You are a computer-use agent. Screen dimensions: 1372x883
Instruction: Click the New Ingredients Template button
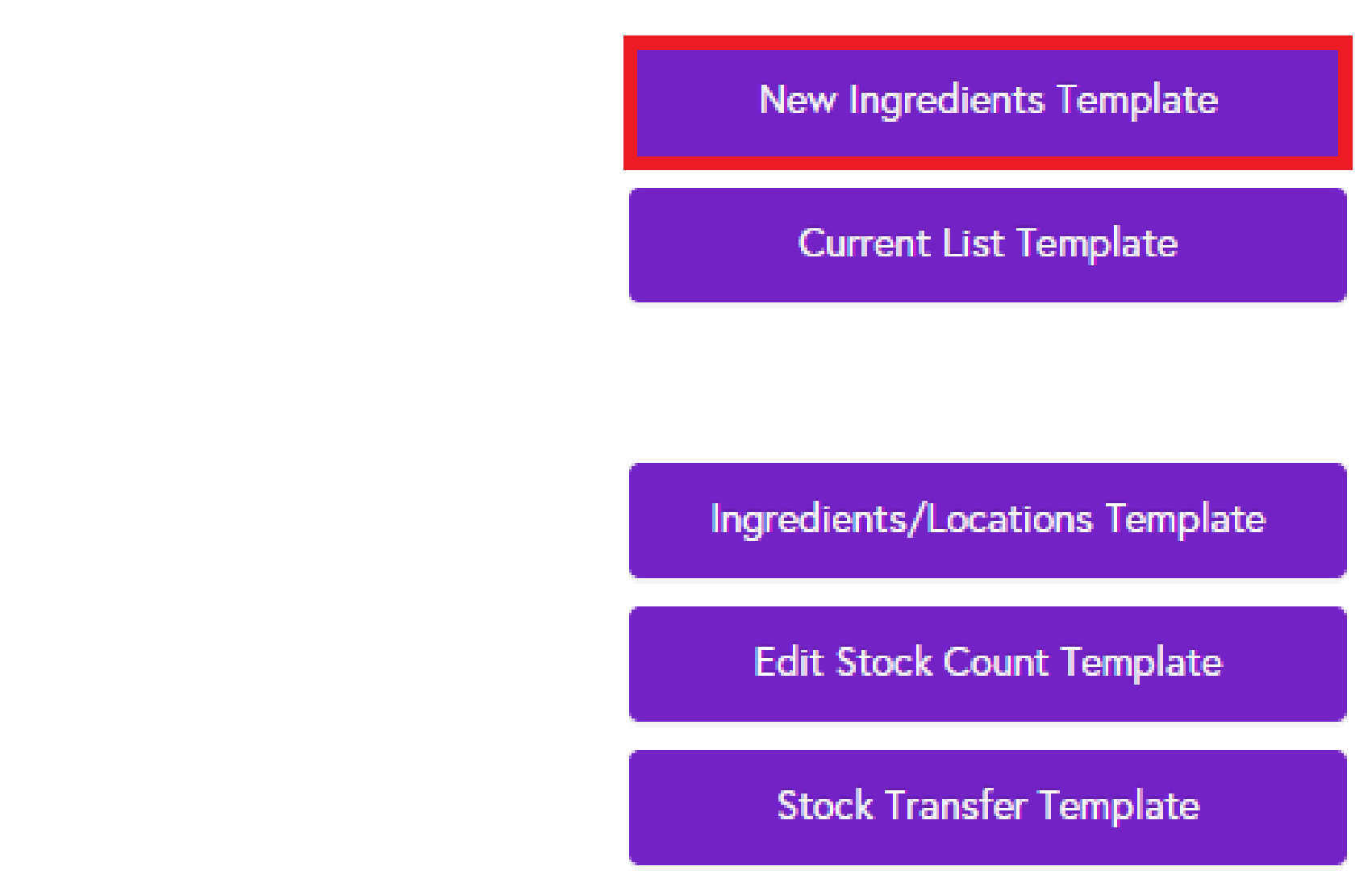pyautogui.click(x=987, y=102)
